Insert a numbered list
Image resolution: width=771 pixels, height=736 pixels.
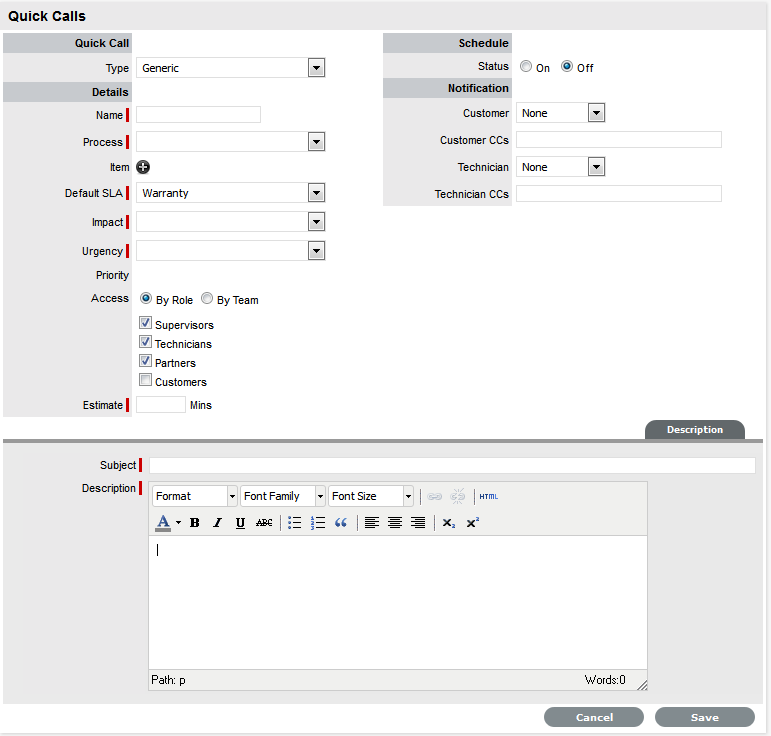(318, 523)
